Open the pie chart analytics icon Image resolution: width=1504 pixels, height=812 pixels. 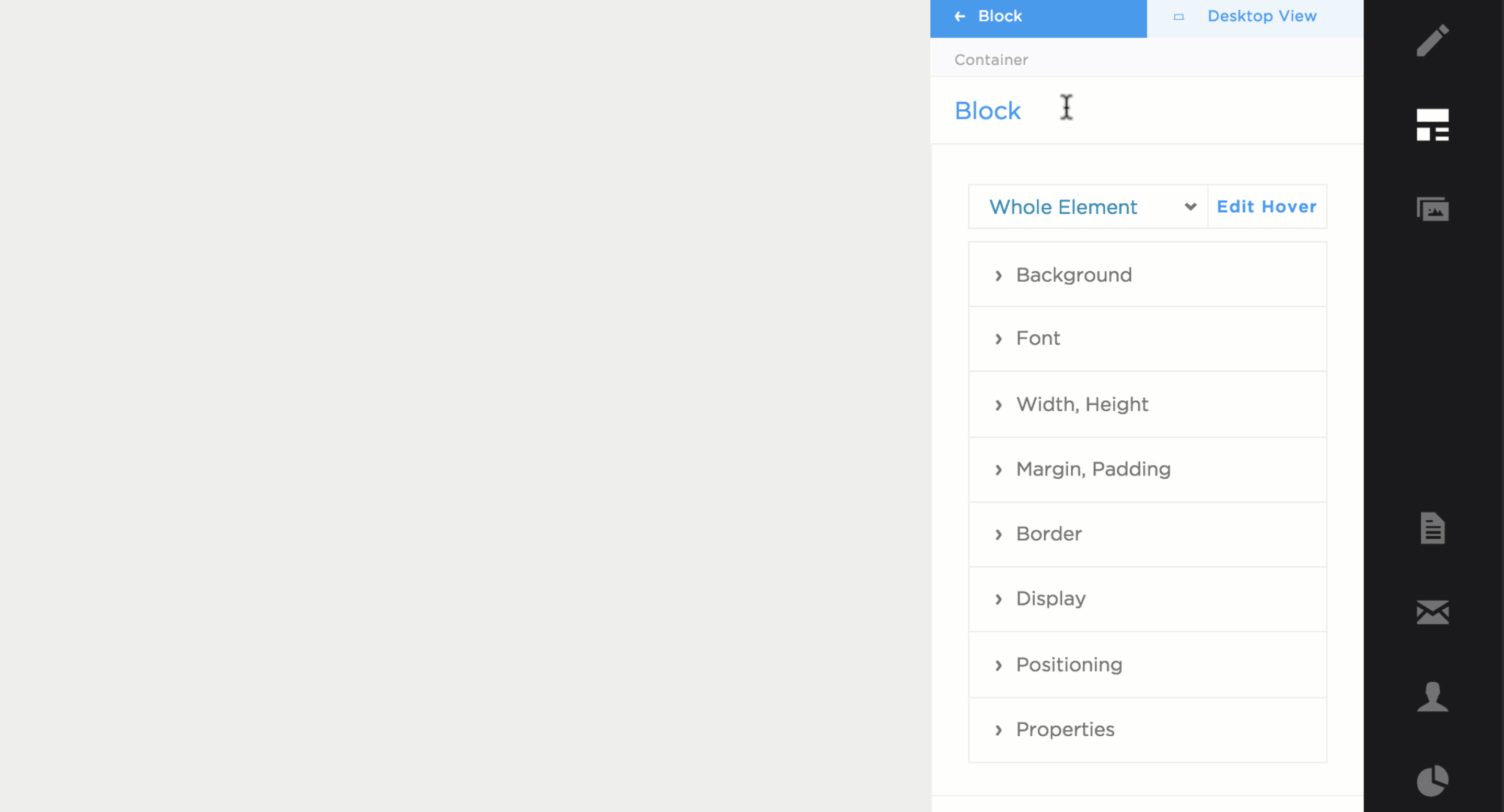coord(1432,781)
